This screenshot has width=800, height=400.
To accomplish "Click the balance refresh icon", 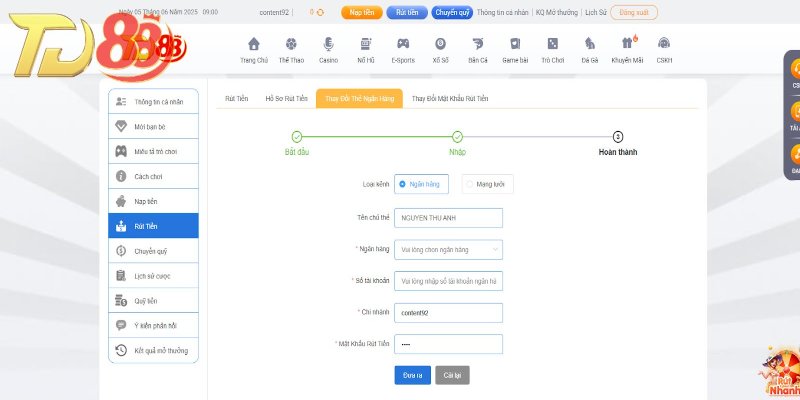I will [320, 12].
